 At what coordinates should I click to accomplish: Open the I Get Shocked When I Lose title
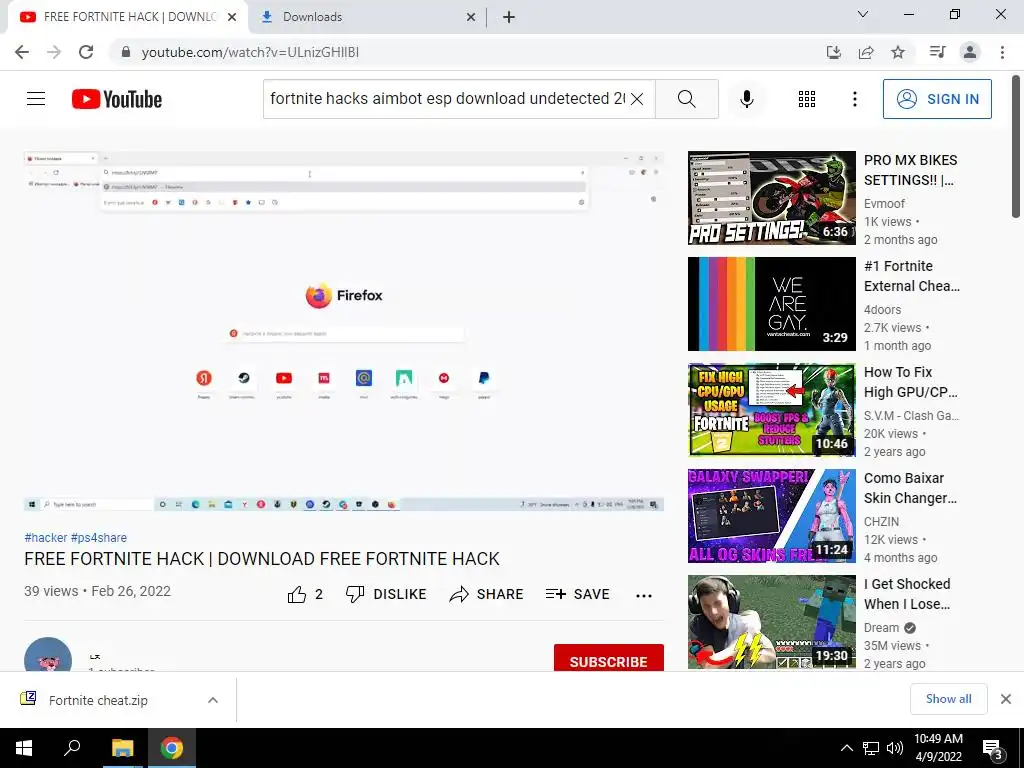(907, 594)
